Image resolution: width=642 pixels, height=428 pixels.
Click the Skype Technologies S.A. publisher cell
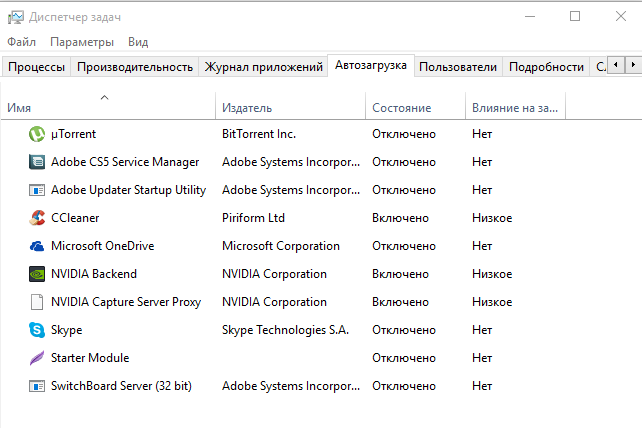(285, 330)
